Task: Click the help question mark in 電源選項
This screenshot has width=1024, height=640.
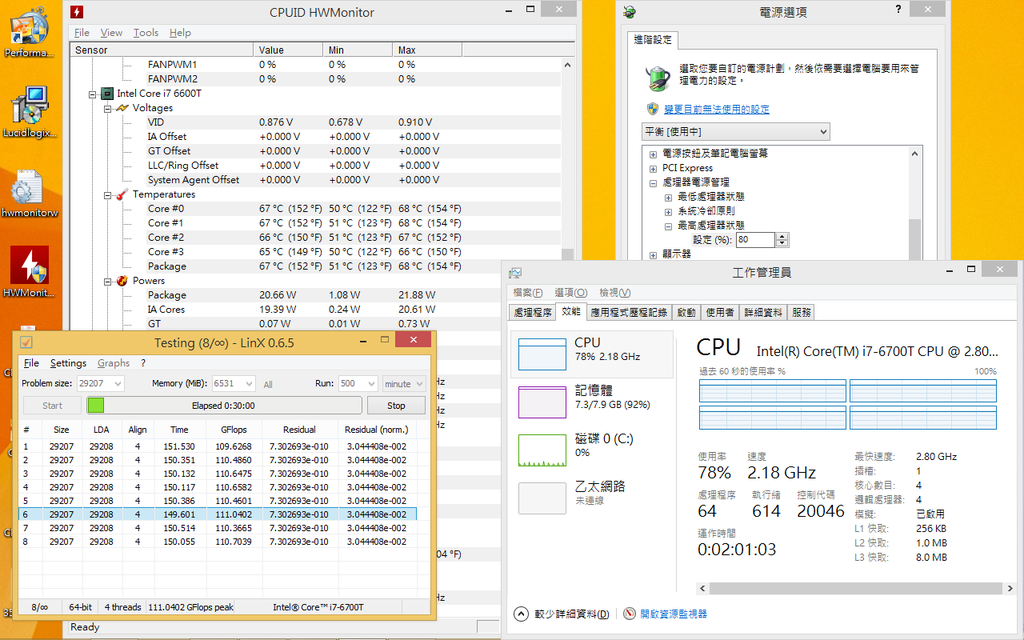Action: [899, 9]
